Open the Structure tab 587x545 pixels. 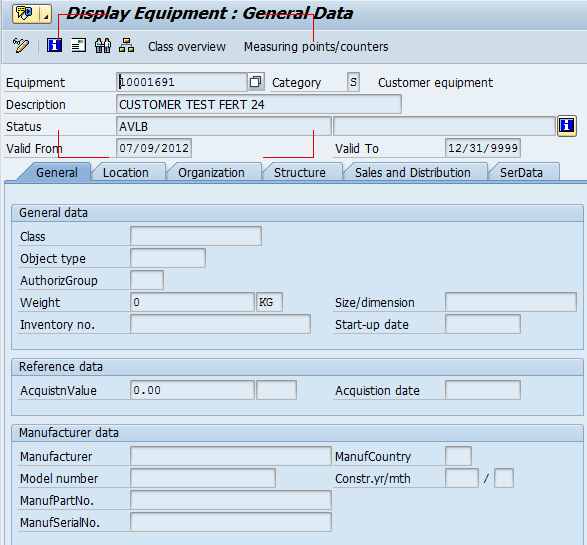click(x=299, y=173)
